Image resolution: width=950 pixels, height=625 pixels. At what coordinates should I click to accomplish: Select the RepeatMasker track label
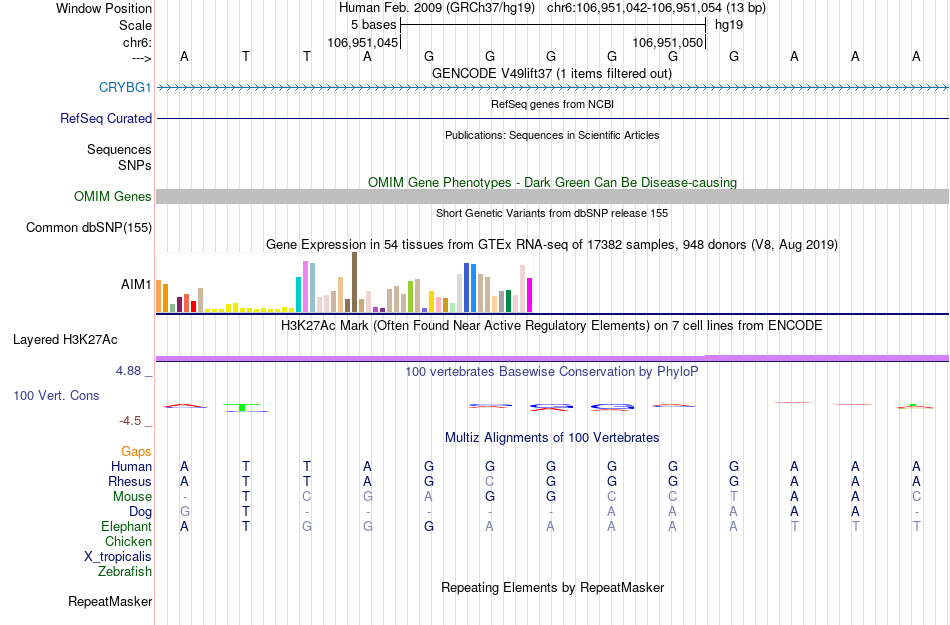[110, 601]
